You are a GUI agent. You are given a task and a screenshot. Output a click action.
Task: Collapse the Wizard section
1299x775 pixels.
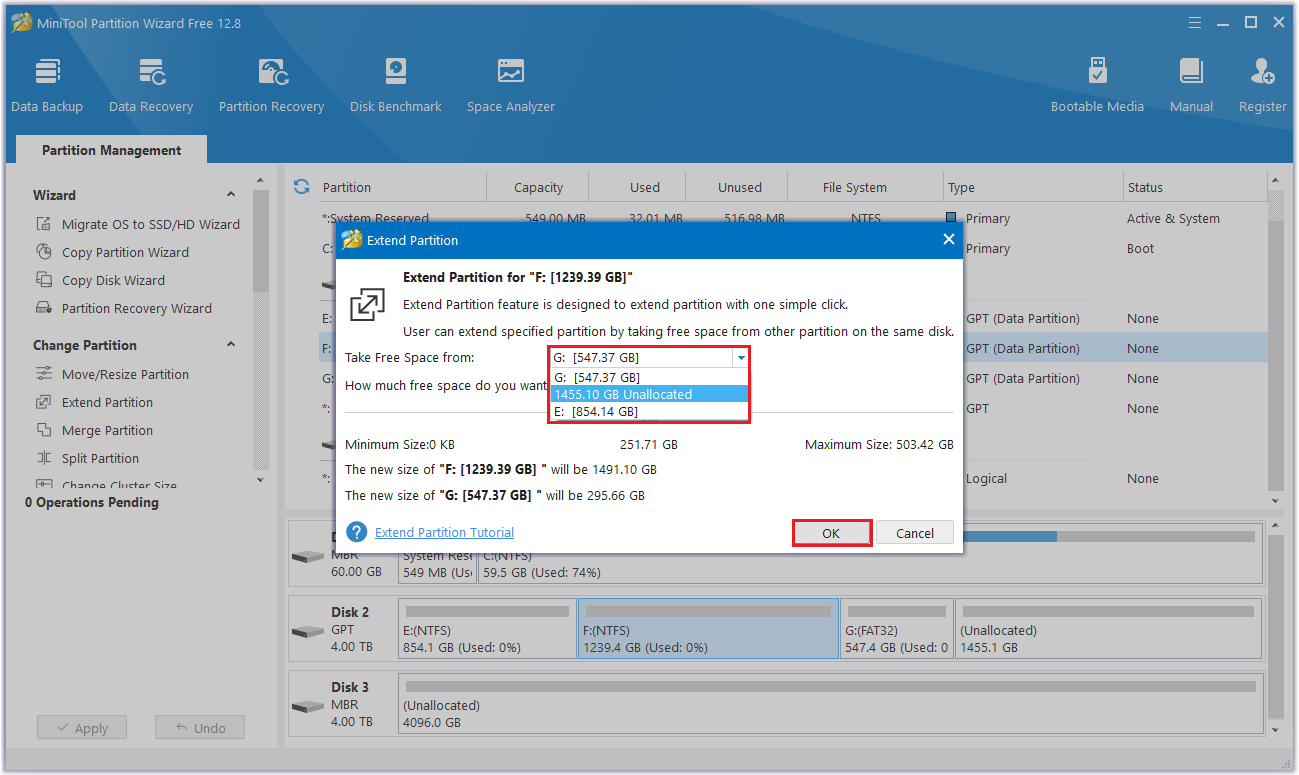[x=231, y=195]
